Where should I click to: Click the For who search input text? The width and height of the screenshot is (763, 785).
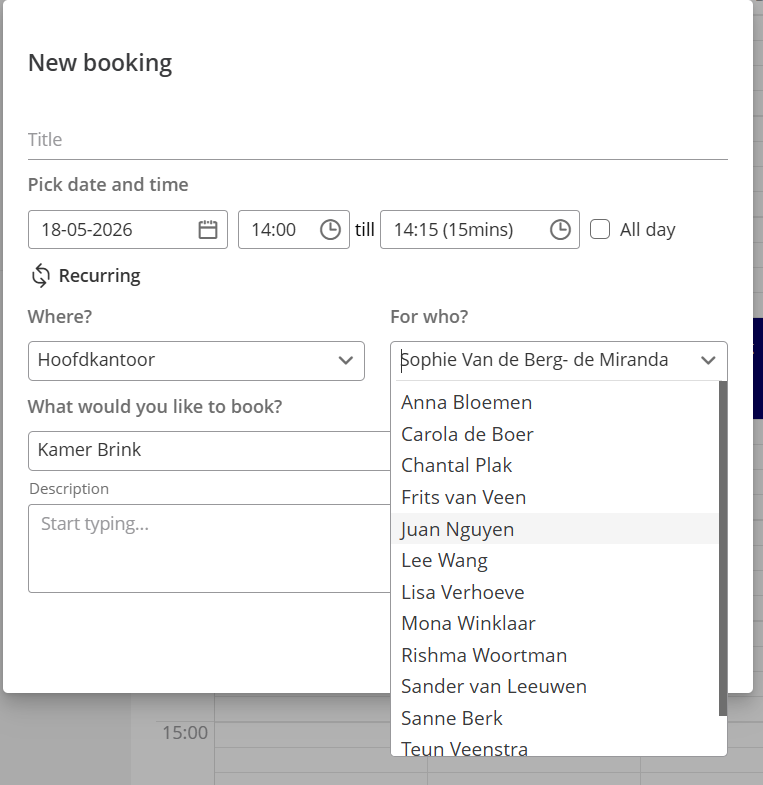point(535,360)
